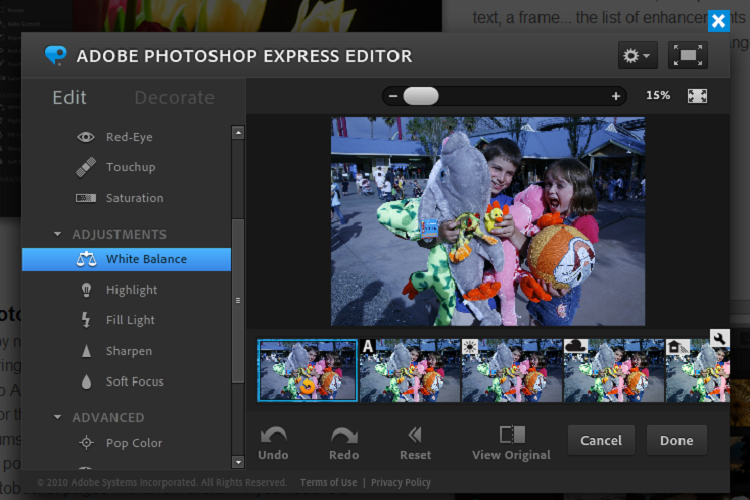Toggle full screen editor mode
This screenshot has height=500, width=750.
click(x=688, y=55)
